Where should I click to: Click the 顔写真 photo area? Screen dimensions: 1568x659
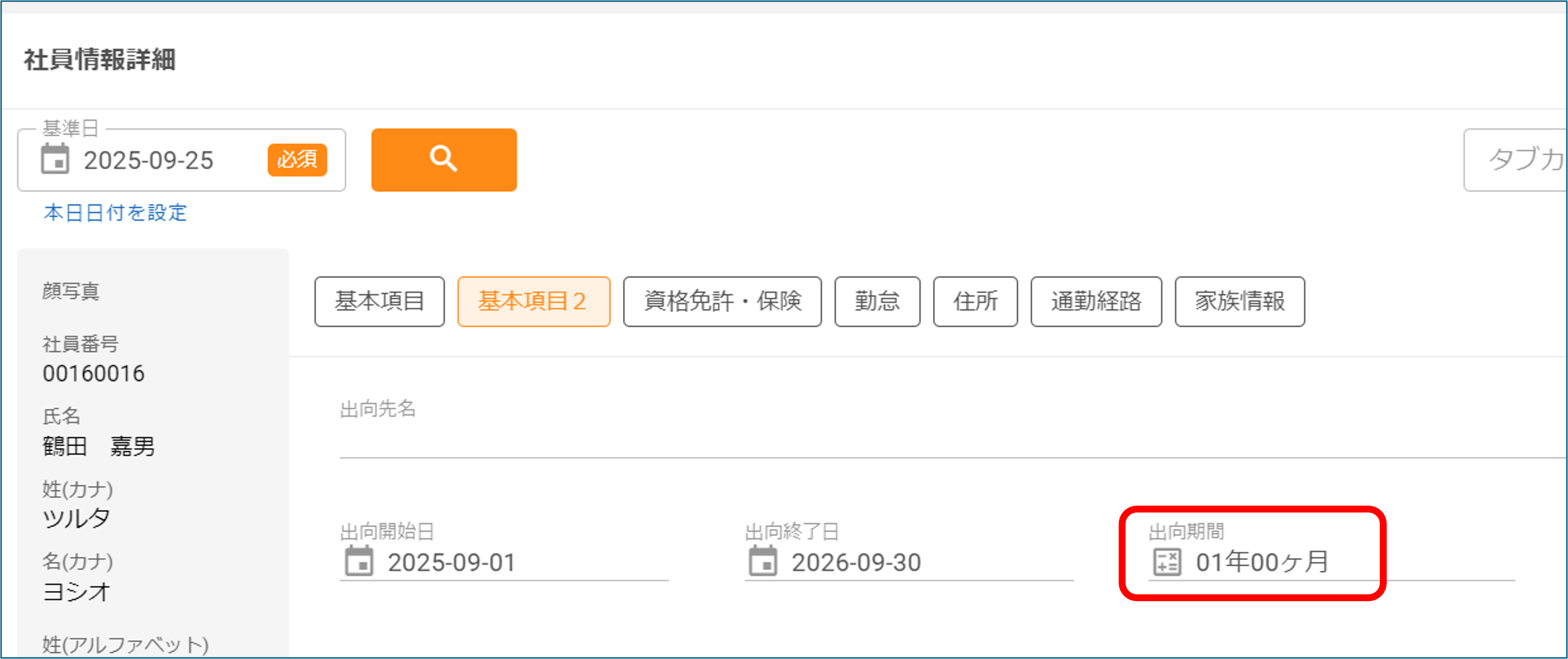pyautogui.click(x=152, y=292)
